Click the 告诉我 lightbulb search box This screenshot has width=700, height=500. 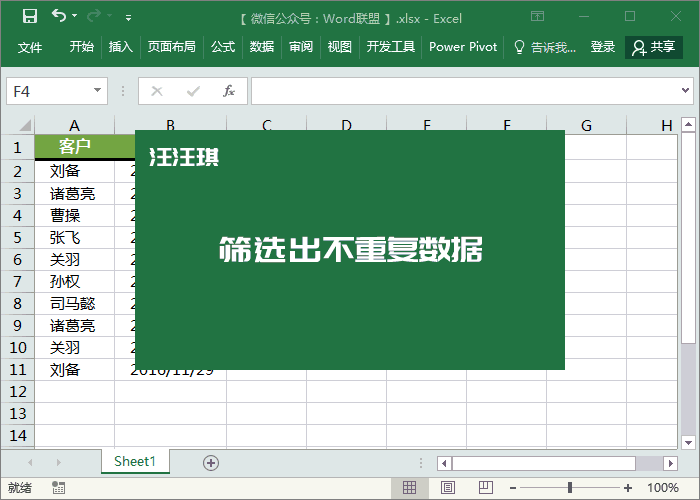click(x=545, y=47)
